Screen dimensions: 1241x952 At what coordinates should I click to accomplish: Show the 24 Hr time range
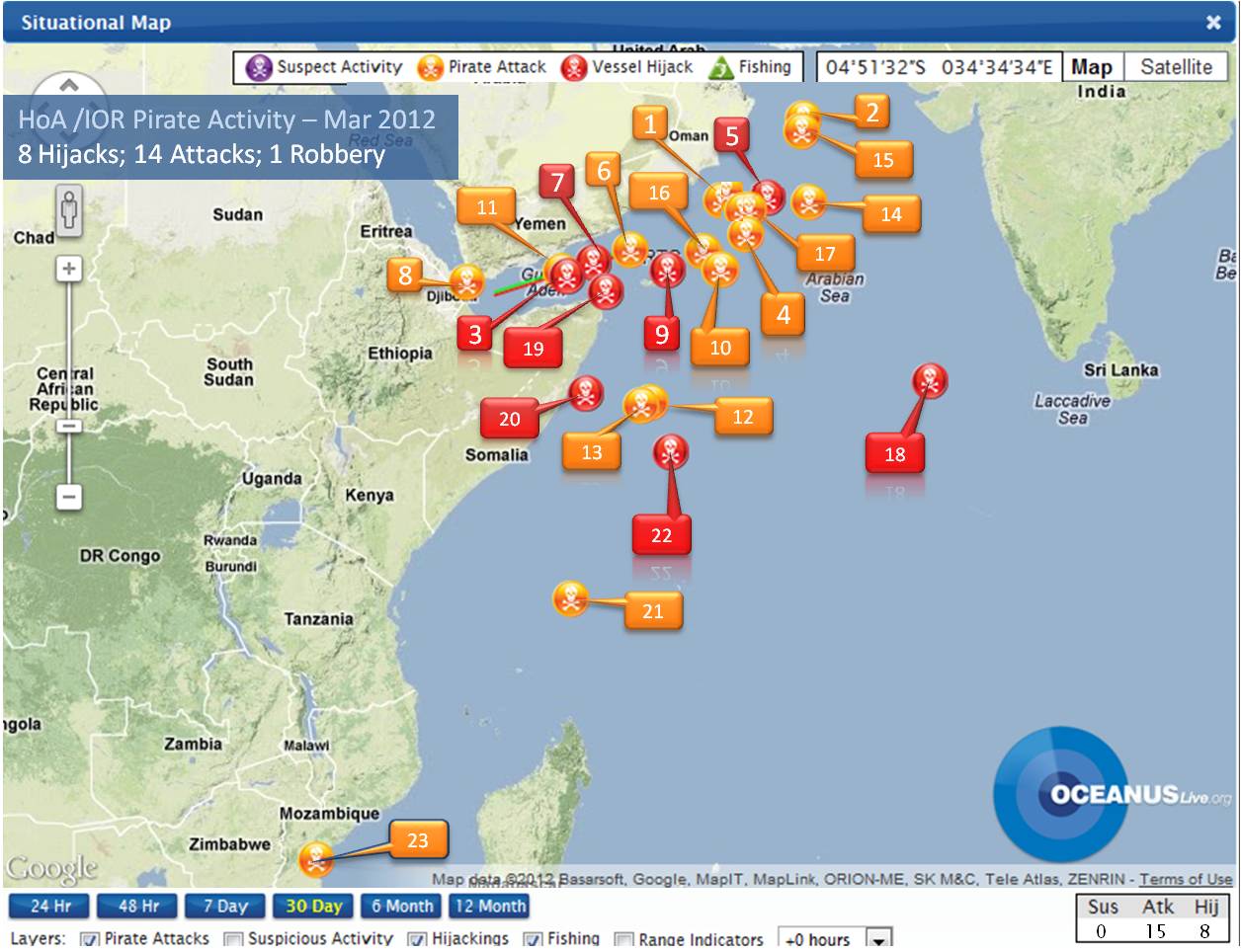[50, 906]
